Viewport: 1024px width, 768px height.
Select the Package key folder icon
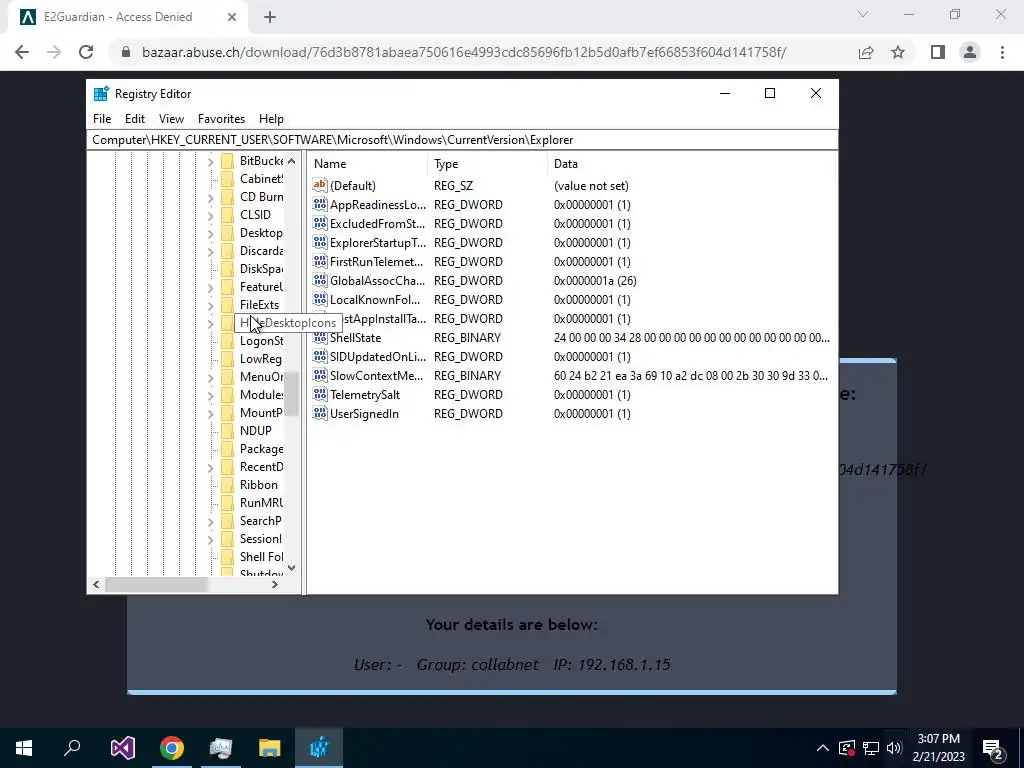pyautogui.click(x=227, y=449)
